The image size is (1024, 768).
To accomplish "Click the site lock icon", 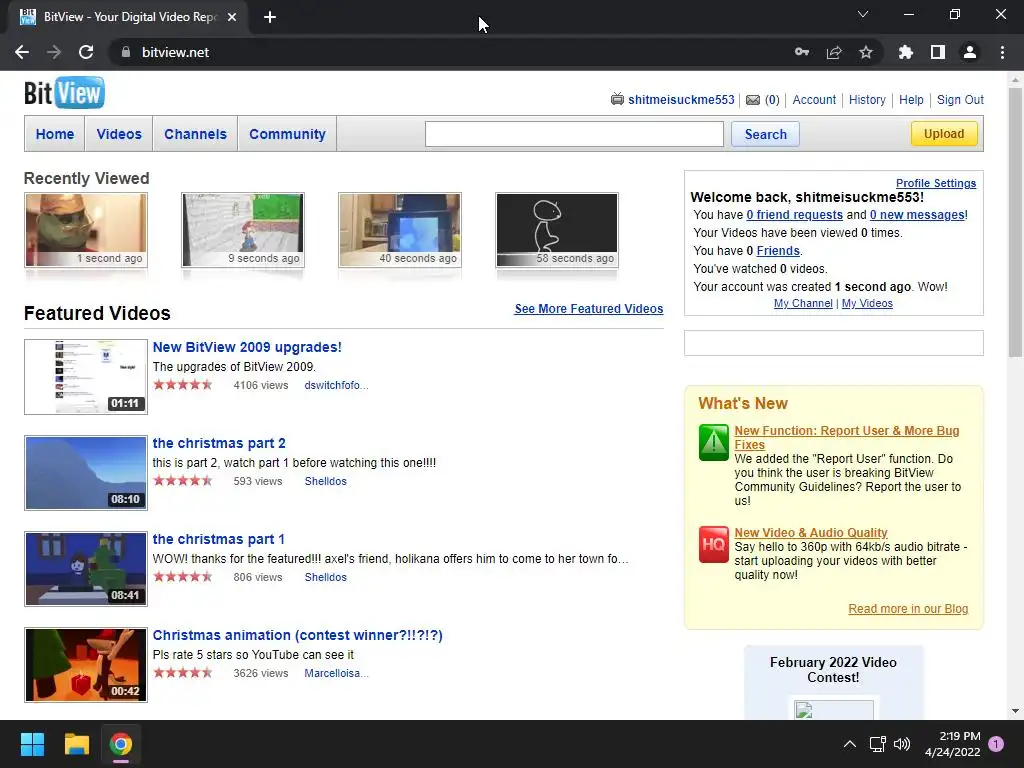I will point(126,52).
